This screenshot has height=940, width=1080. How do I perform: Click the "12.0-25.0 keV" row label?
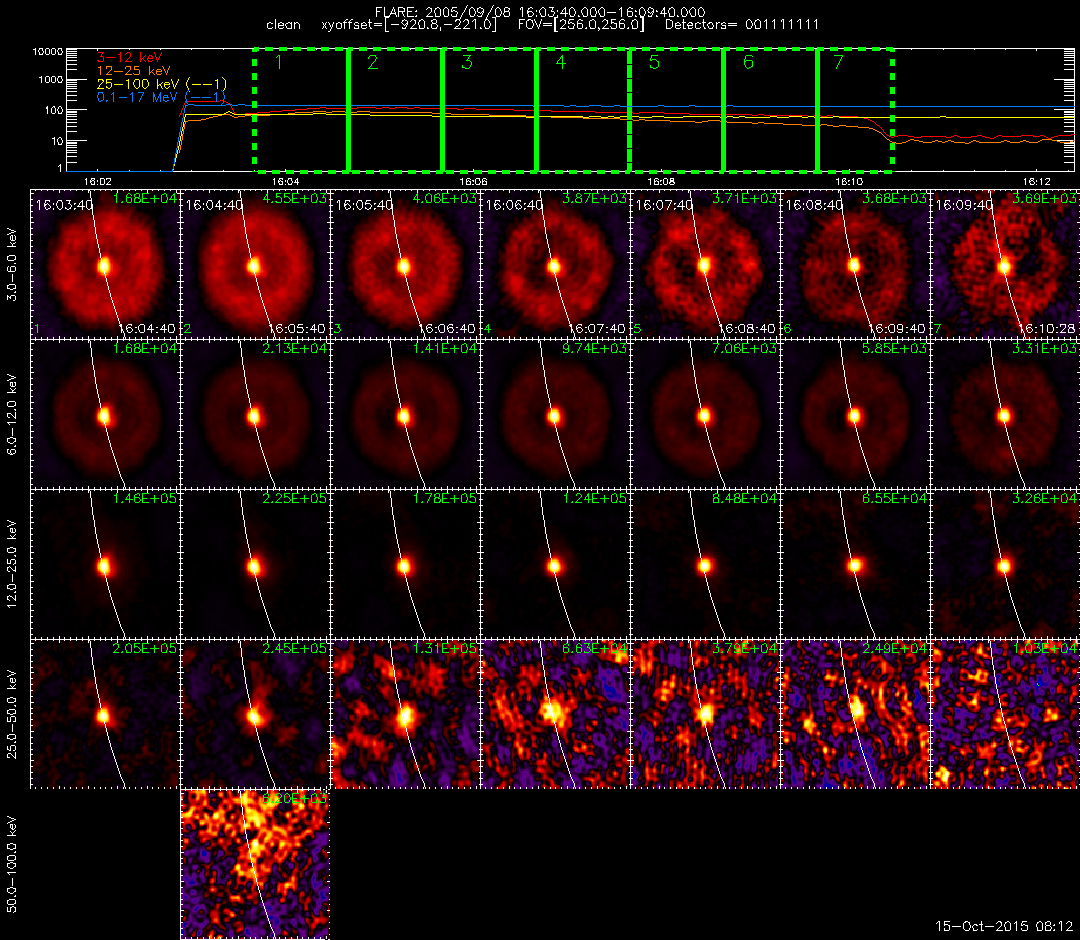(12, 565)
